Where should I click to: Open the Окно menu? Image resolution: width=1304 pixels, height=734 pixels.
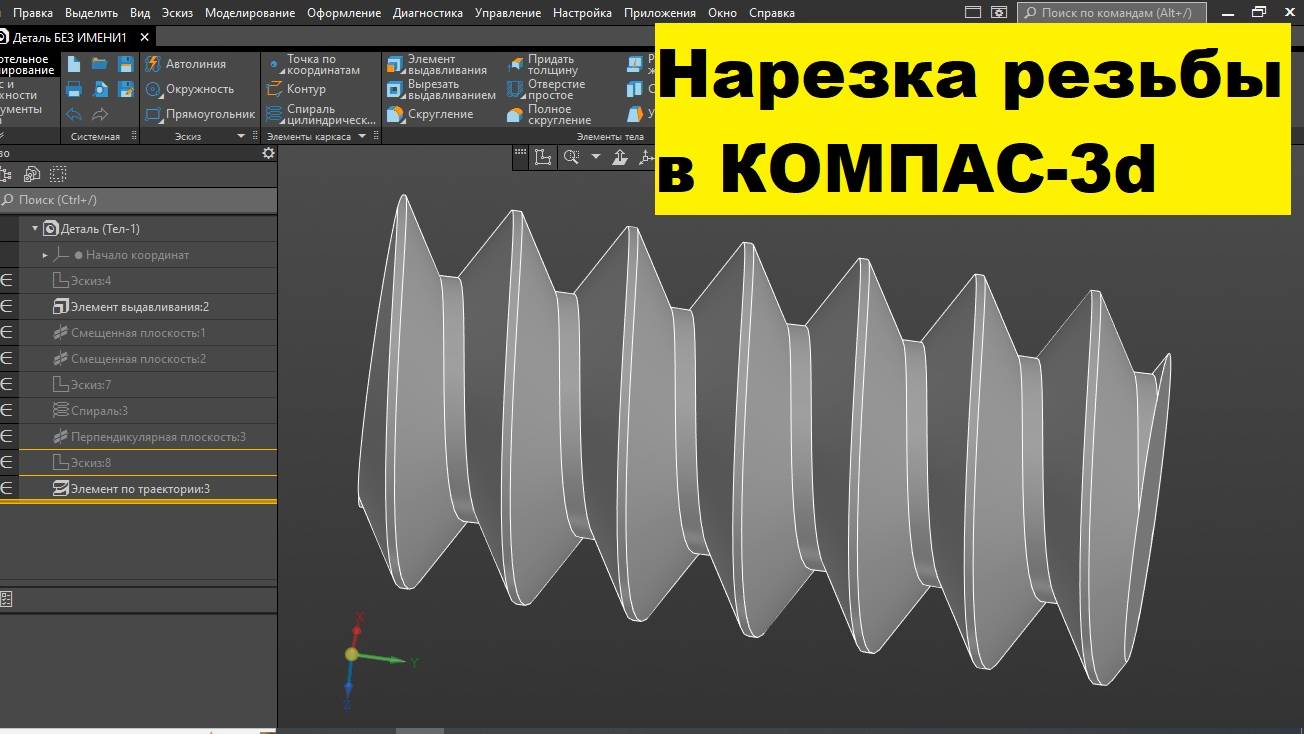click(x=722, y=13)
